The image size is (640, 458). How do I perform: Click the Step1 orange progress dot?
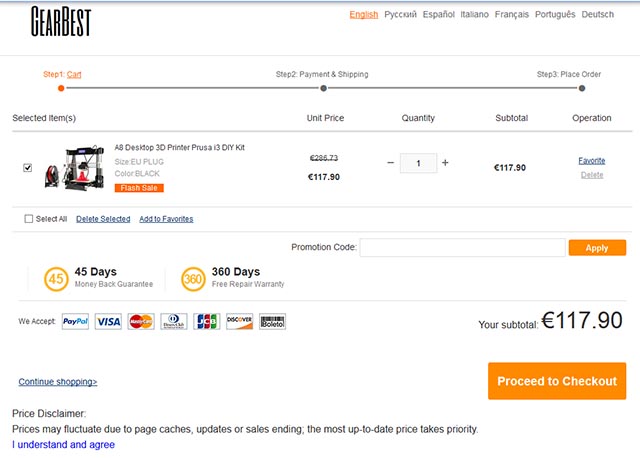(x=61, y=88)
